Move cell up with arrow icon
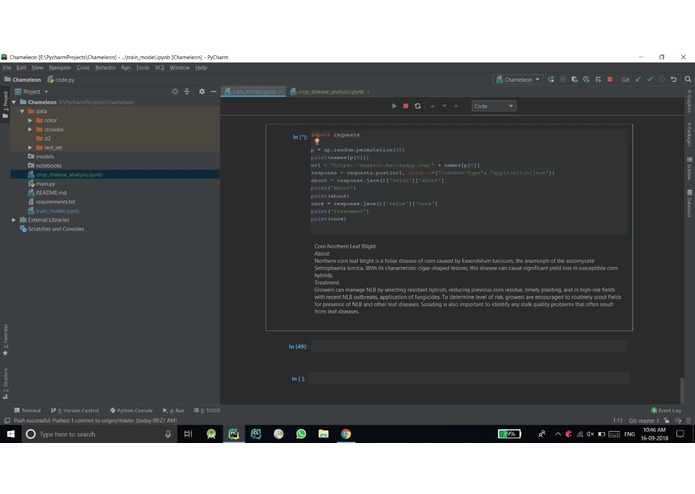The width and height of the screenshot is (695, 494). tap(433, 106)
